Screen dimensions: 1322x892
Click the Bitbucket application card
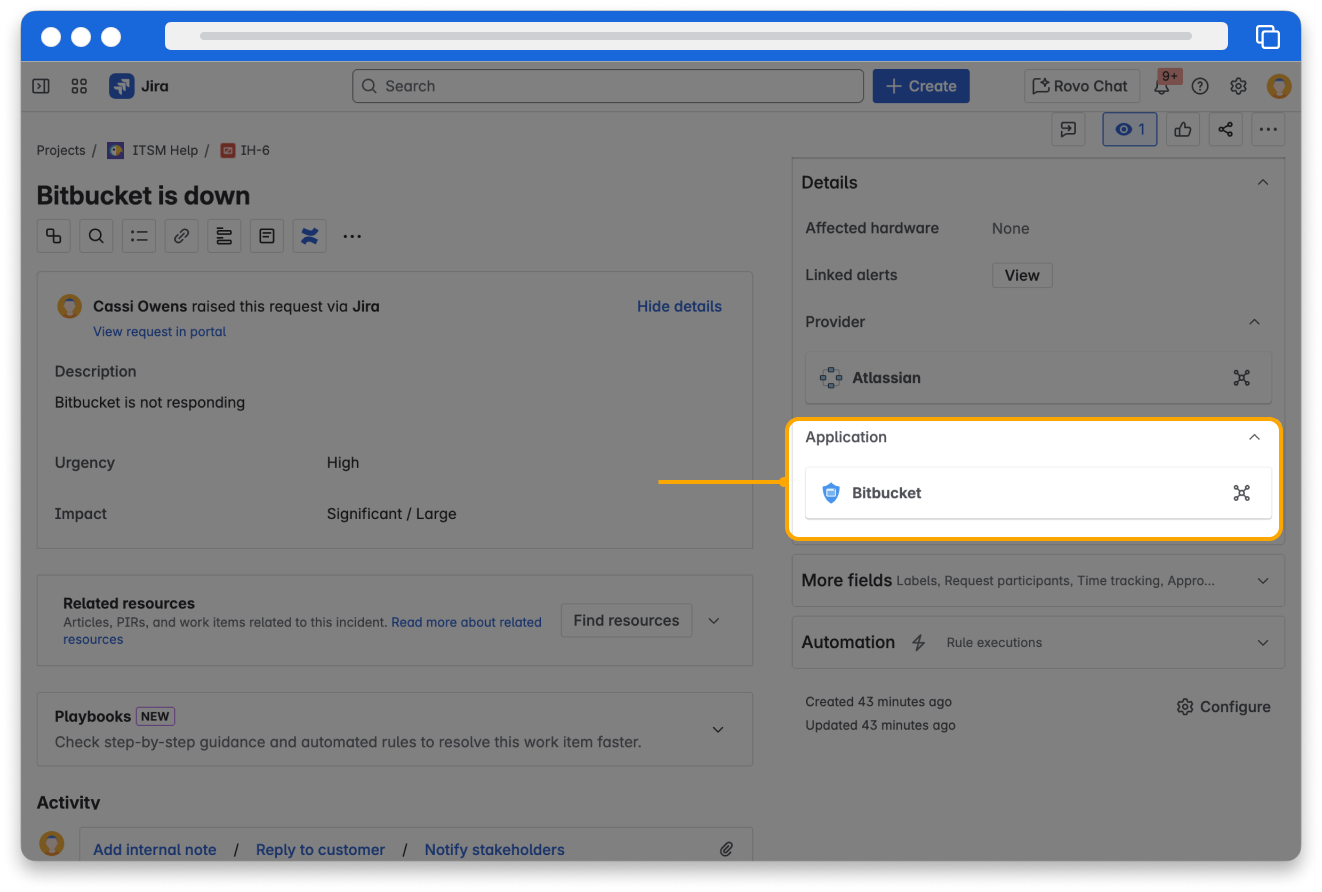(1038, 493)
